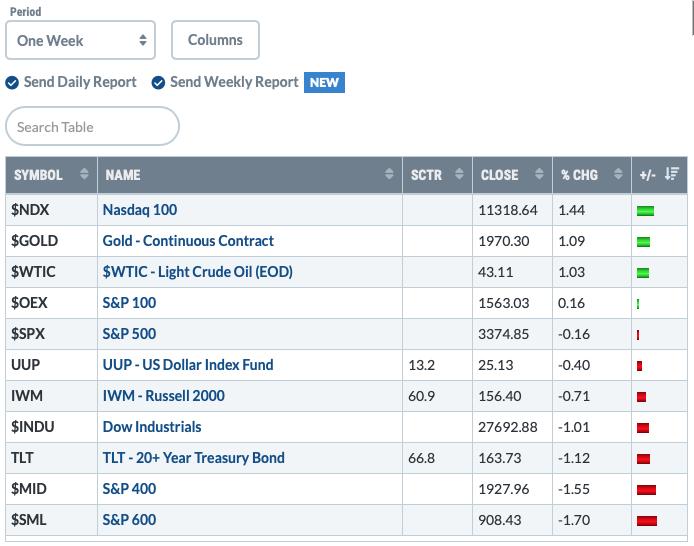Sort table by % CHG column arrows

(x=618, y=174)
